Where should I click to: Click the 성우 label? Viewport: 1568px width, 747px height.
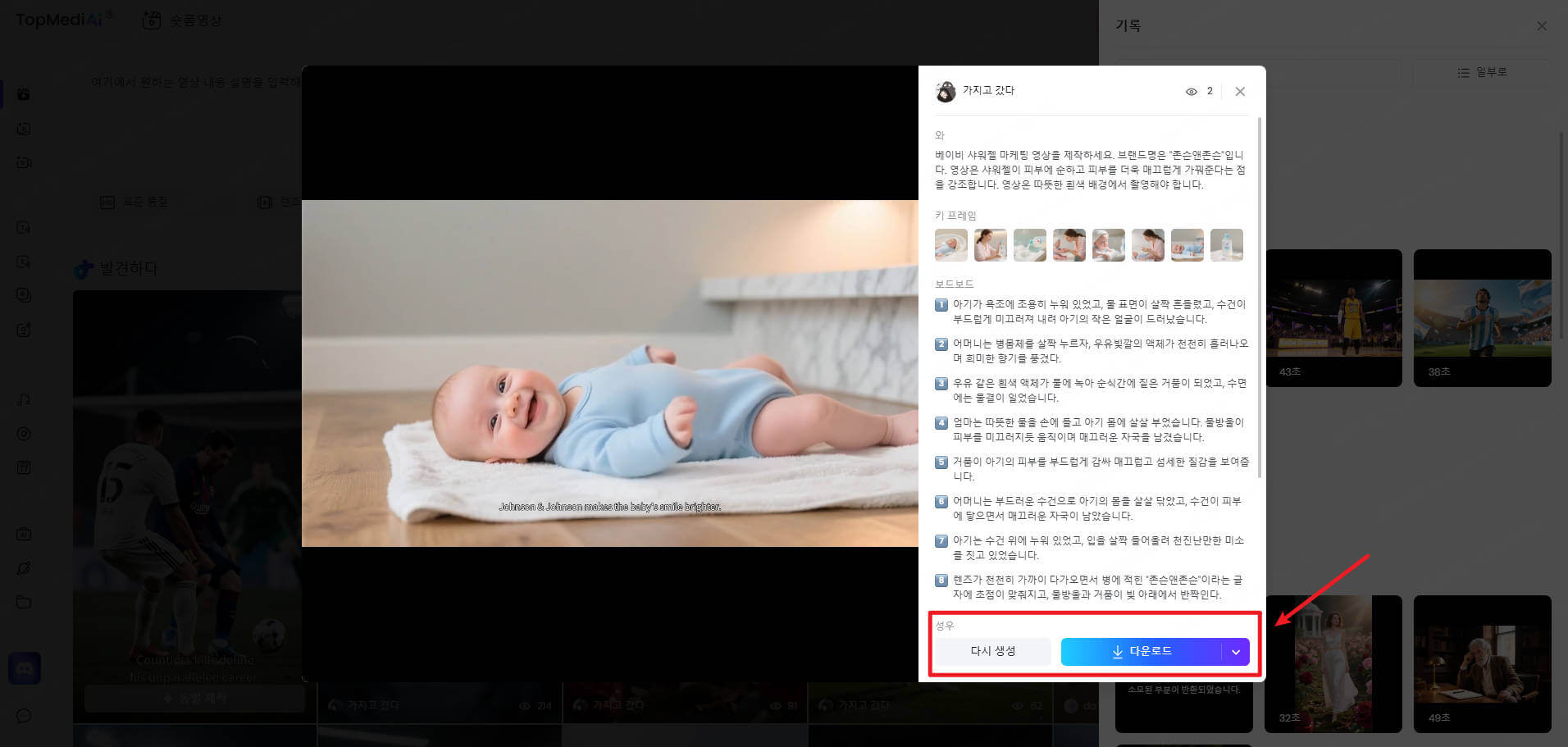pos(945,626)
